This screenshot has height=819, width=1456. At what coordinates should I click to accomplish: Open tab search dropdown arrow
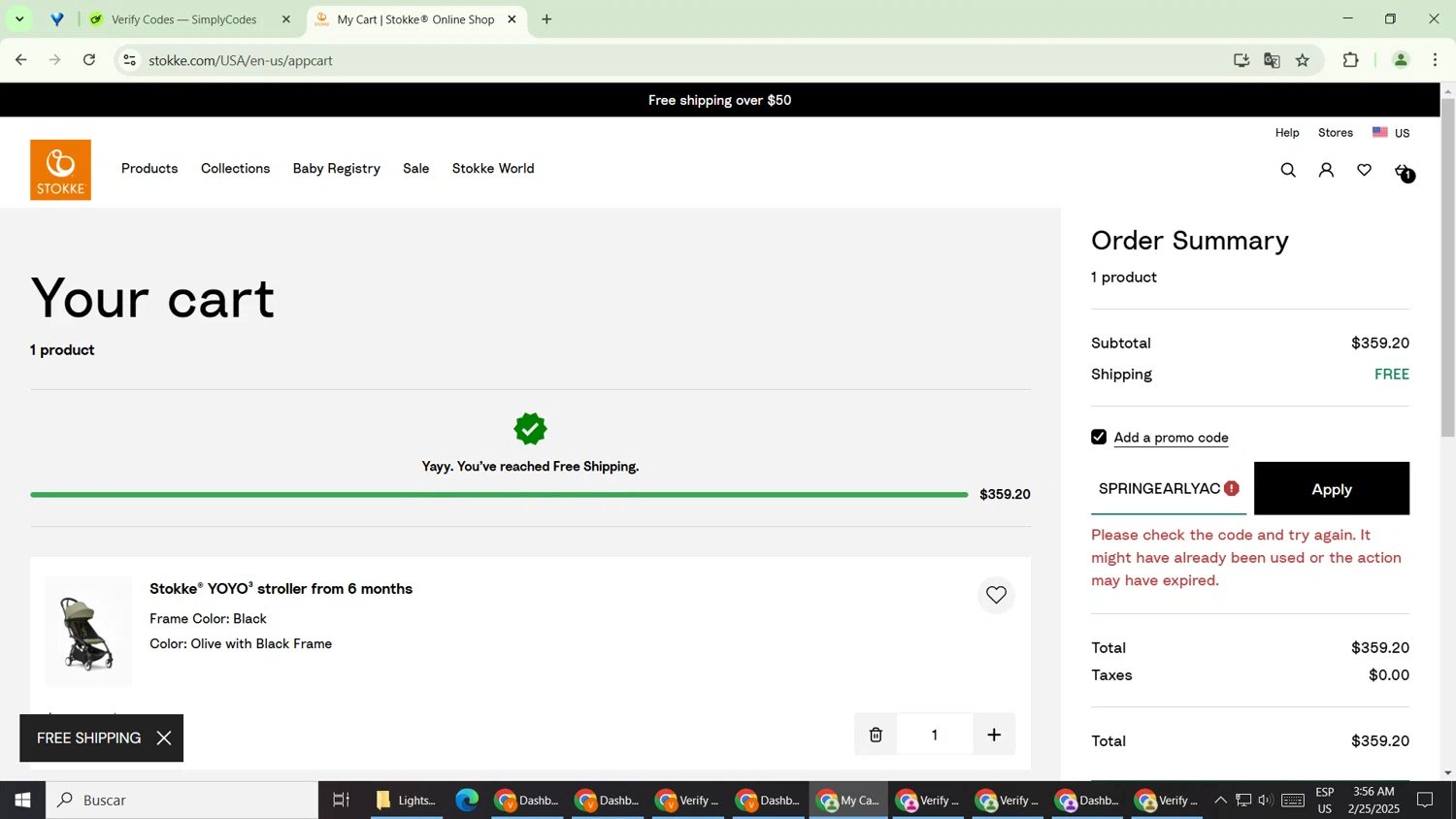tap(19, 19)
